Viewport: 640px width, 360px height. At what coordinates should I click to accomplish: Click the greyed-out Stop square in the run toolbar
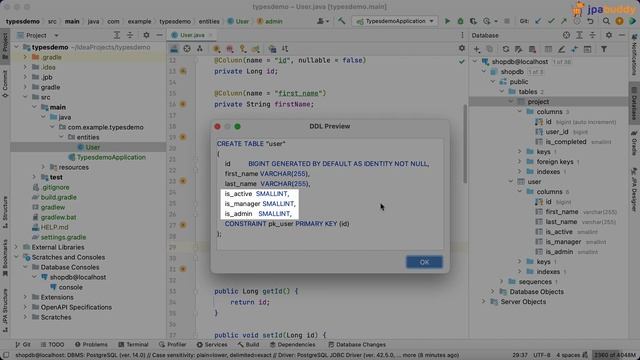click(x=507, y=21)
